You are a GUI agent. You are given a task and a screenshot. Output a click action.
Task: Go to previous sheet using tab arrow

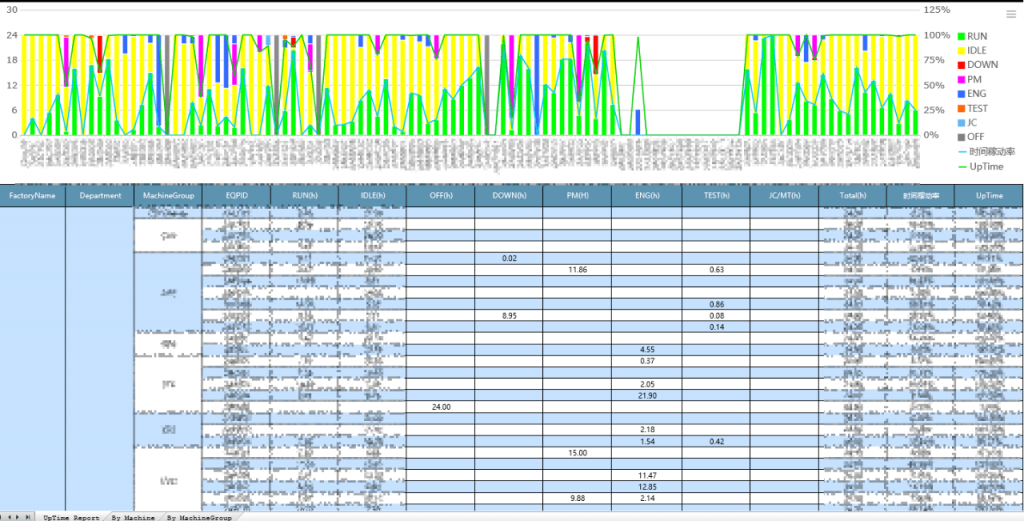(x=10, y=516)
